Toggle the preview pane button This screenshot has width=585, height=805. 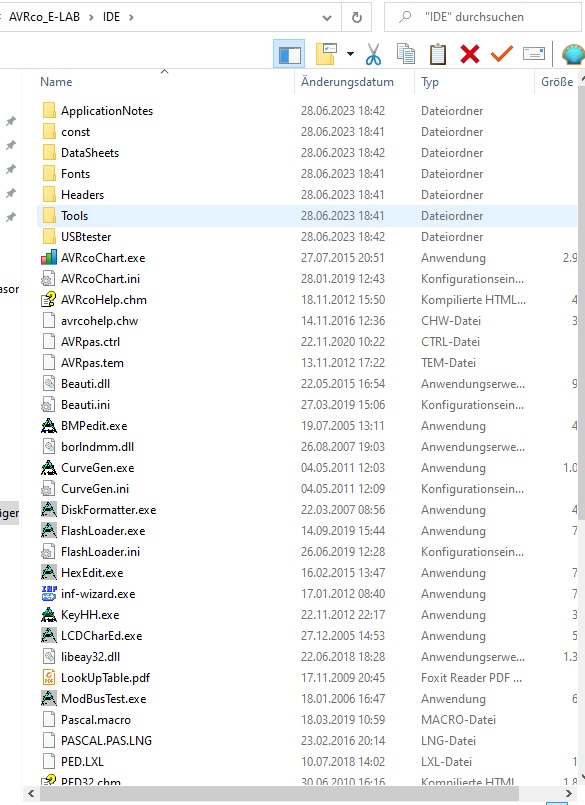[x=289, y=54]
